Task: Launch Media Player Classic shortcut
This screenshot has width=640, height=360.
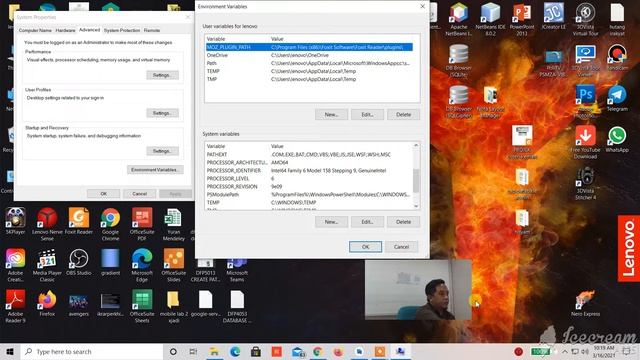Action: pyautogui.click(x=47, y=265)
